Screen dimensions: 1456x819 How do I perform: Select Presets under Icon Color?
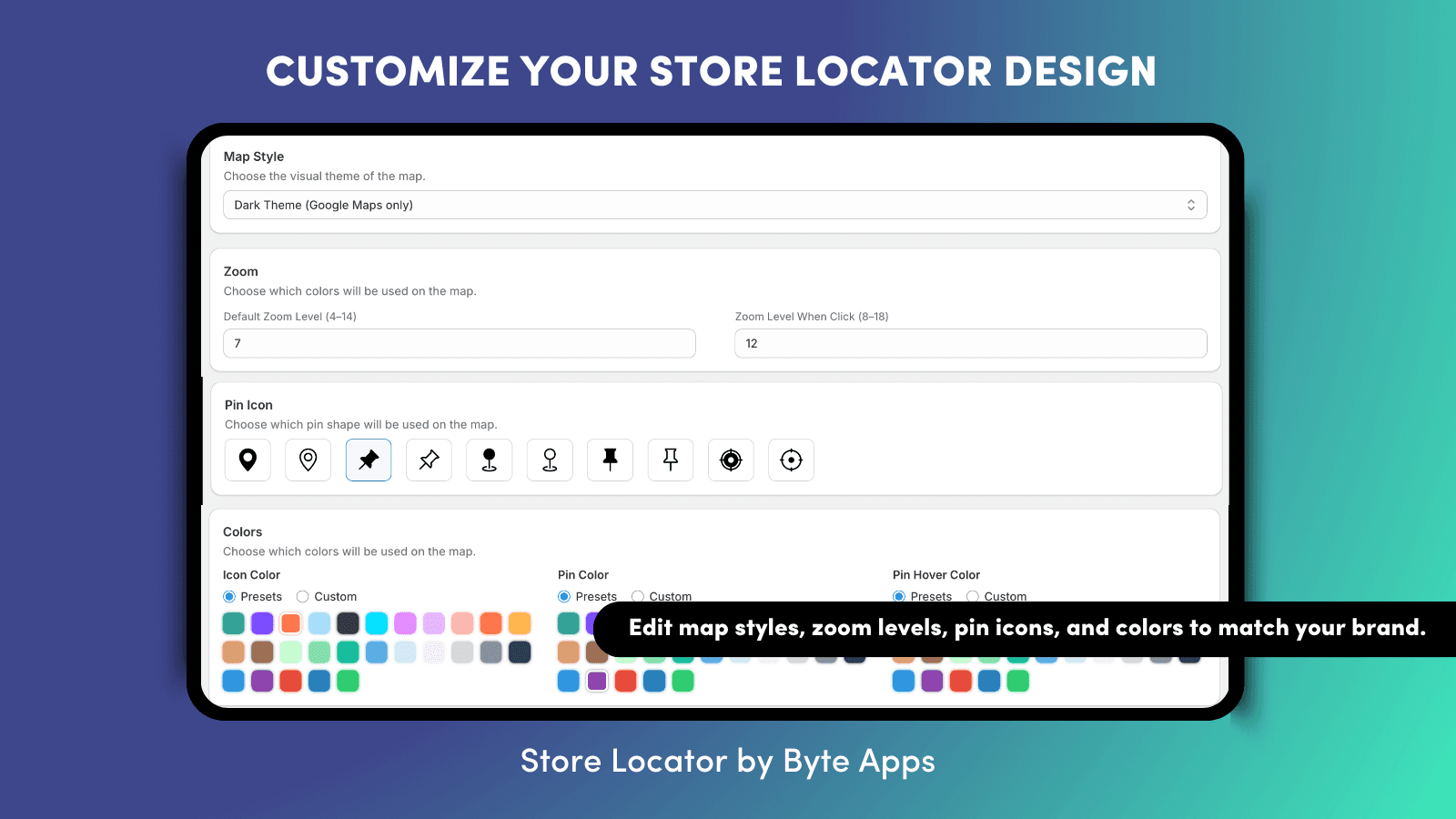click(x=229, y=597)
